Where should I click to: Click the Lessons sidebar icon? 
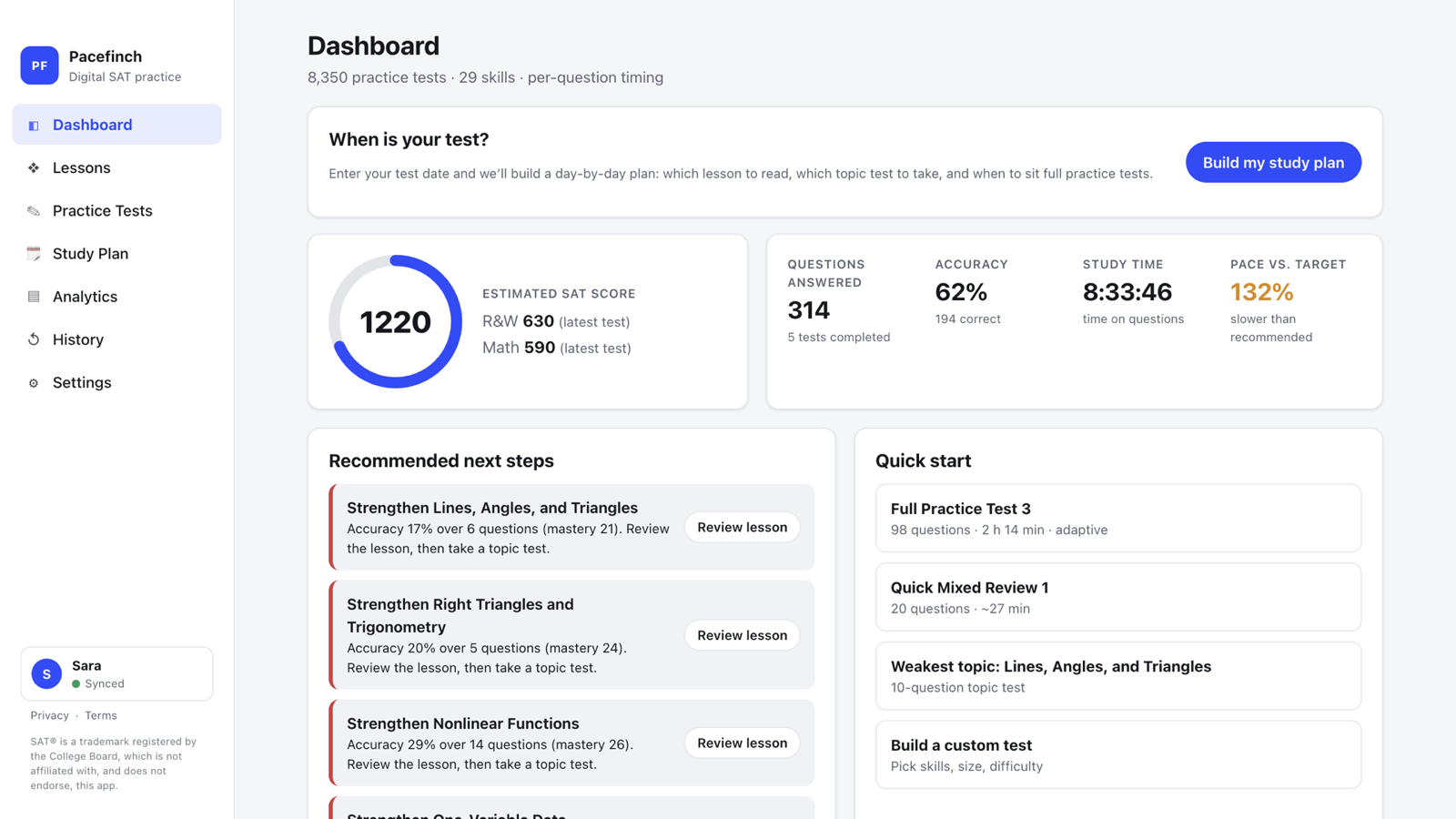tap(34, 168)
